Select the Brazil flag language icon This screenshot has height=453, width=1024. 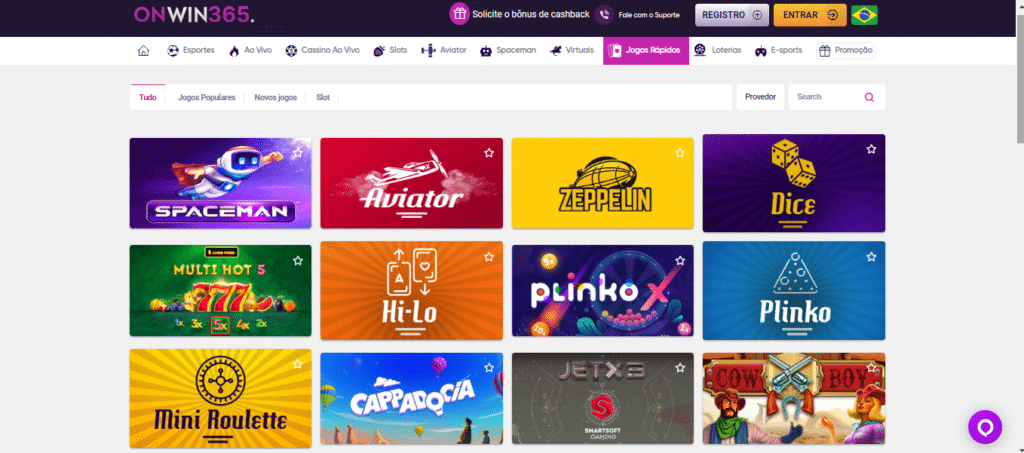point(864,14)
